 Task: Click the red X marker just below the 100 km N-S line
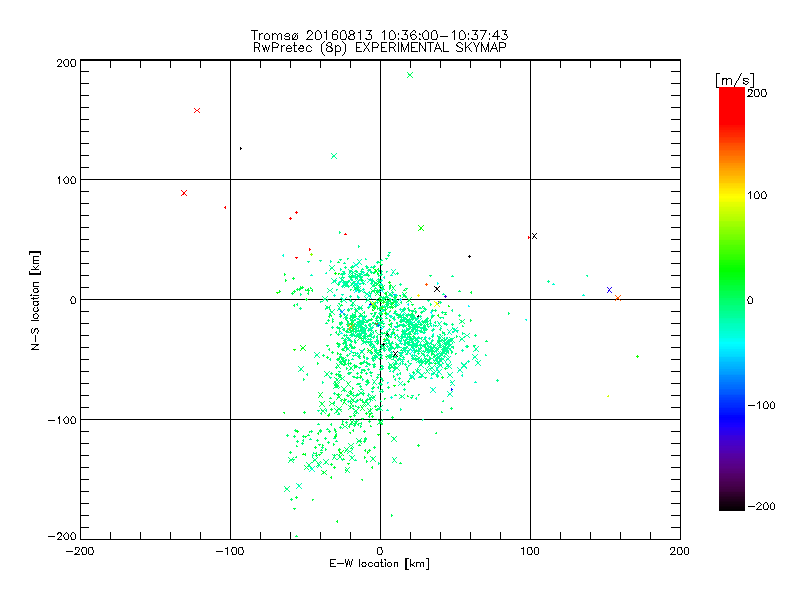pyautogui.click(x=184, y=193)
